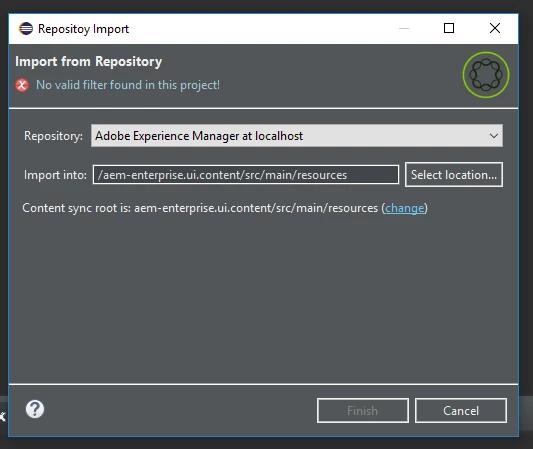Open the help question mark icon

coord(35,409)
